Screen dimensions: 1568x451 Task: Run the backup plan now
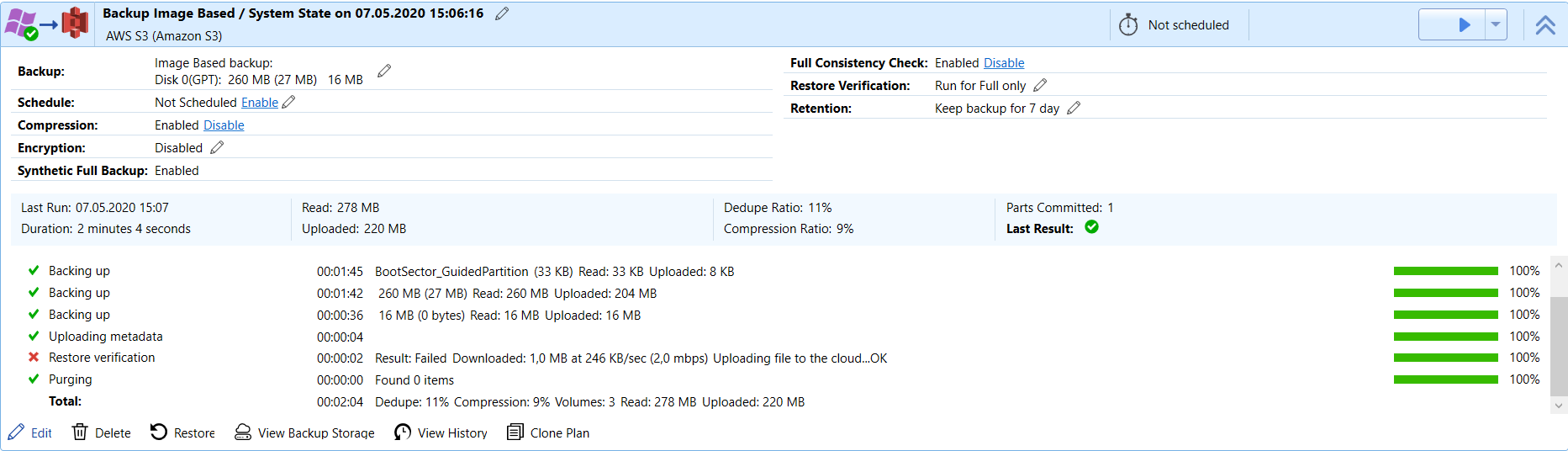pos(1463,24)
